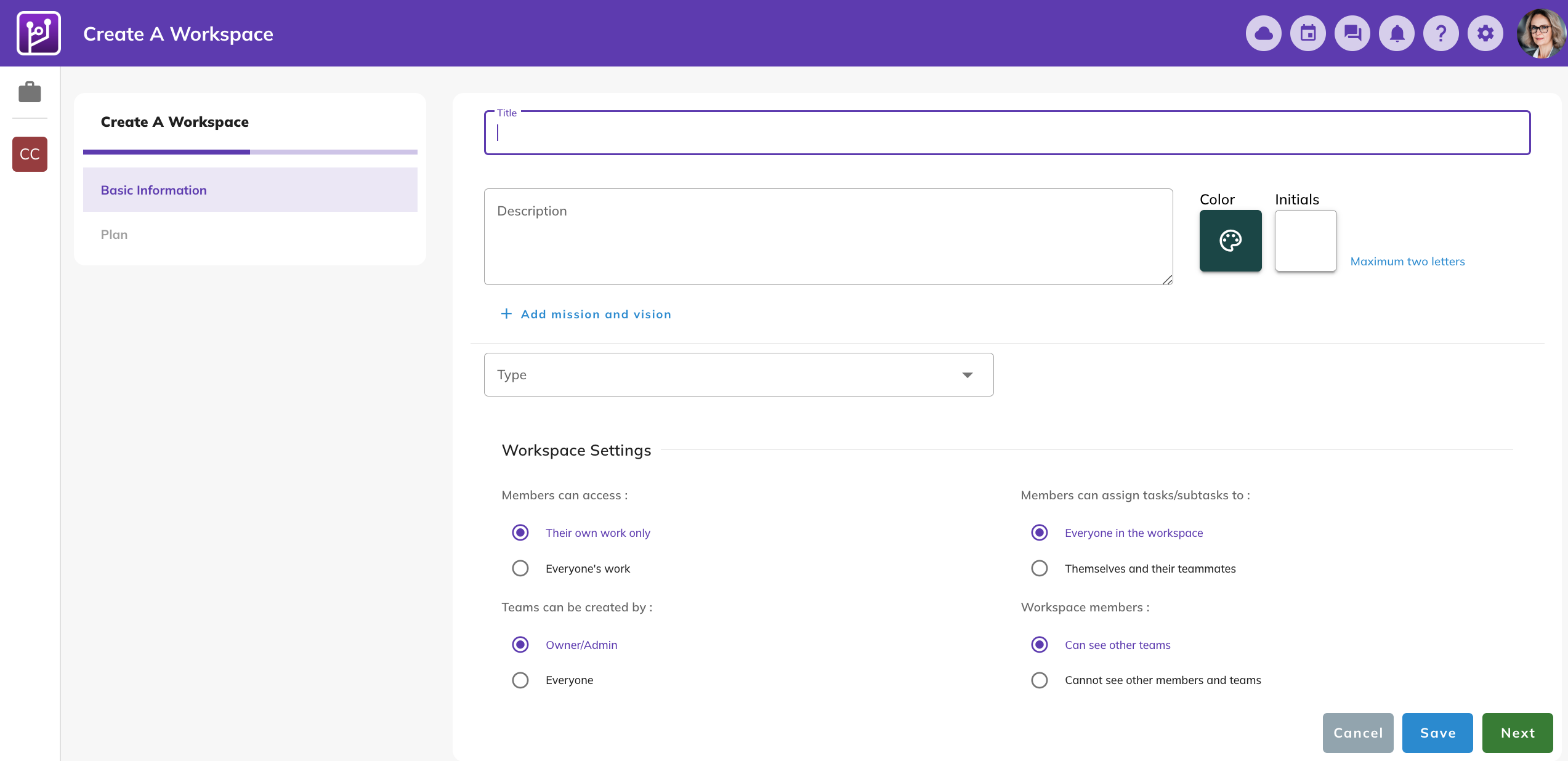
Task: Open the settings gear icon
Action: click(1485, 33)
